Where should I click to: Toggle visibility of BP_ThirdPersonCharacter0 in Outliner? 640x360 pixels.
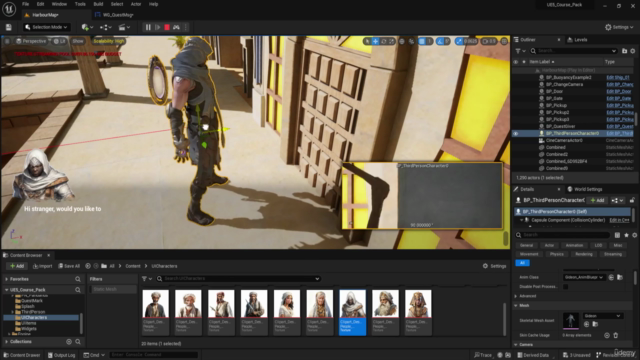click(x=516, y=133)
